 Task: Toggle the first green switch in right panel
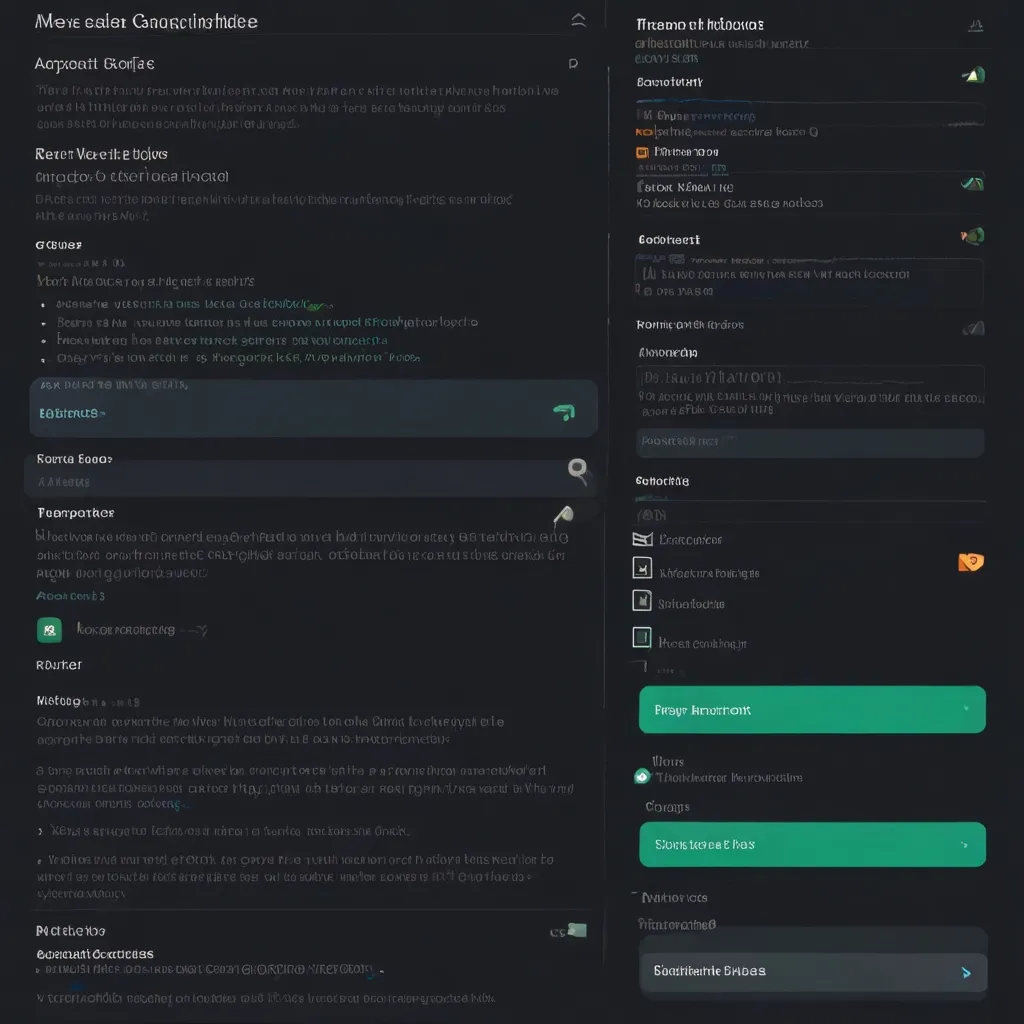pos(973,74)
